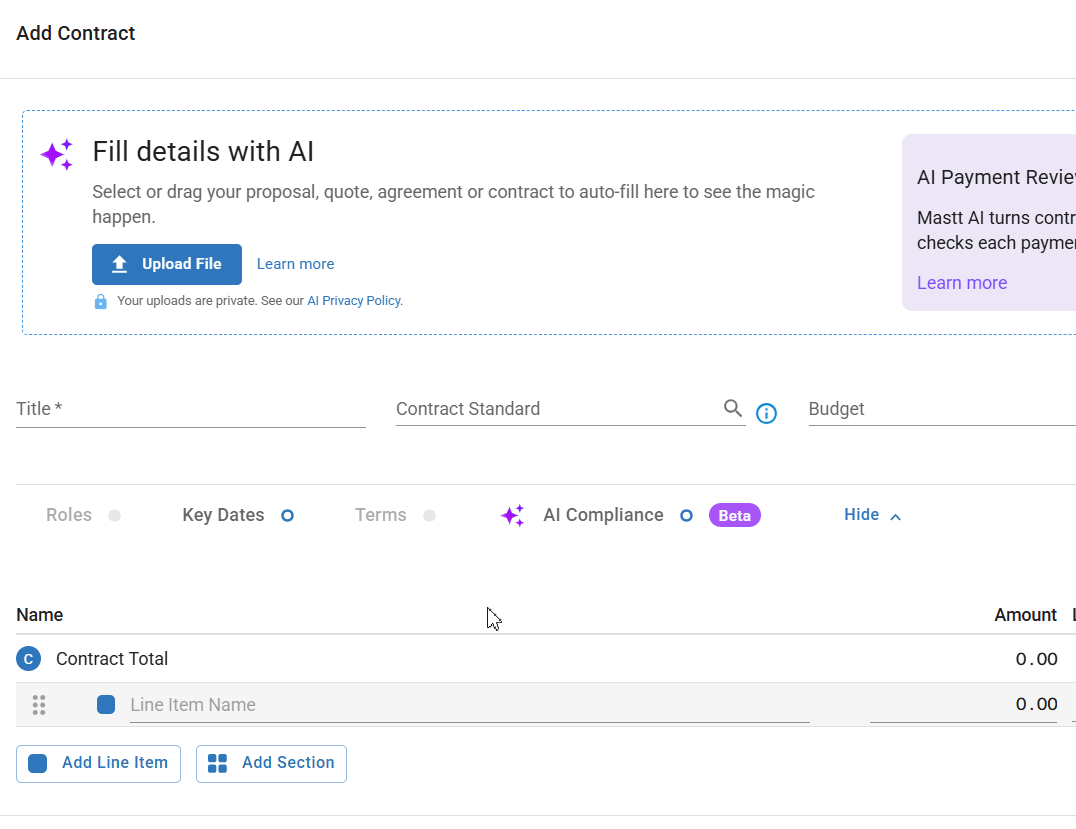Click the C badge on Contract Total row
1076x829 pixels.
(x=29, y=659)
